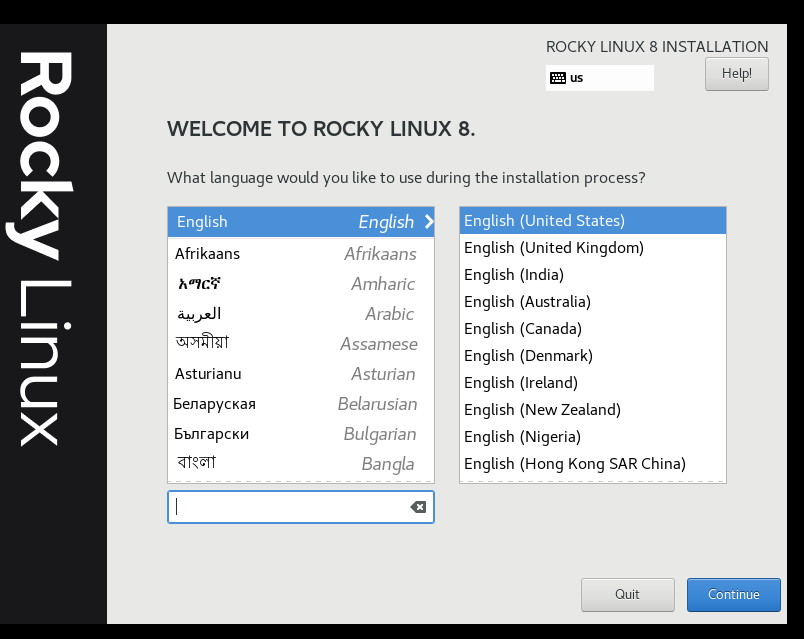The image size is (804, 639).
Task: Select Bangla from the language list
Action: click(301, 464)
